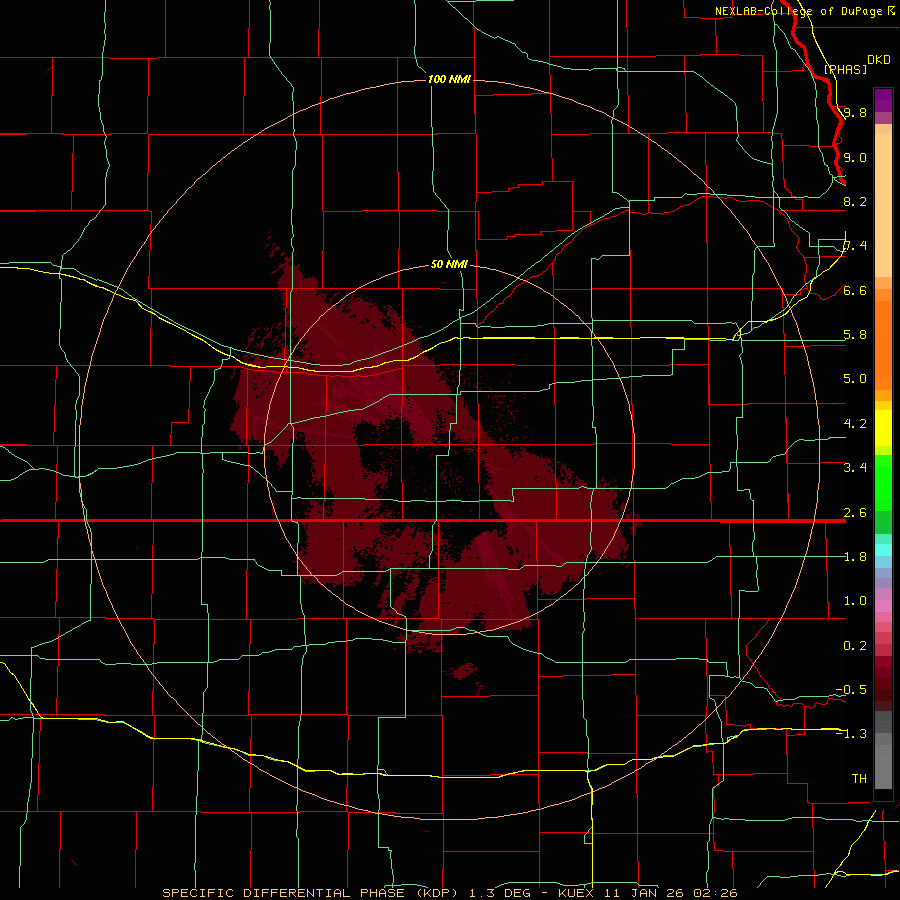Click the 2.6 value on the color scale
Viewport: 900px width, 900px height.
coord(855,513)
